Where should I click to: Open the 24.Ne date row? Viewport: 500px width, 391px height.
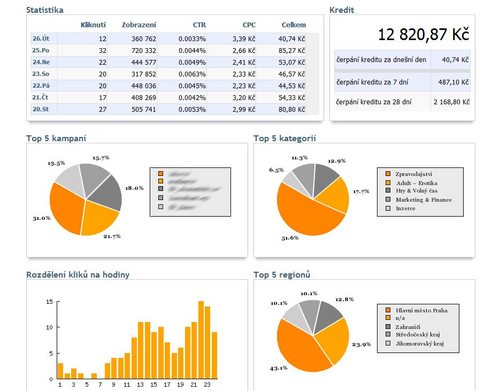174,62
